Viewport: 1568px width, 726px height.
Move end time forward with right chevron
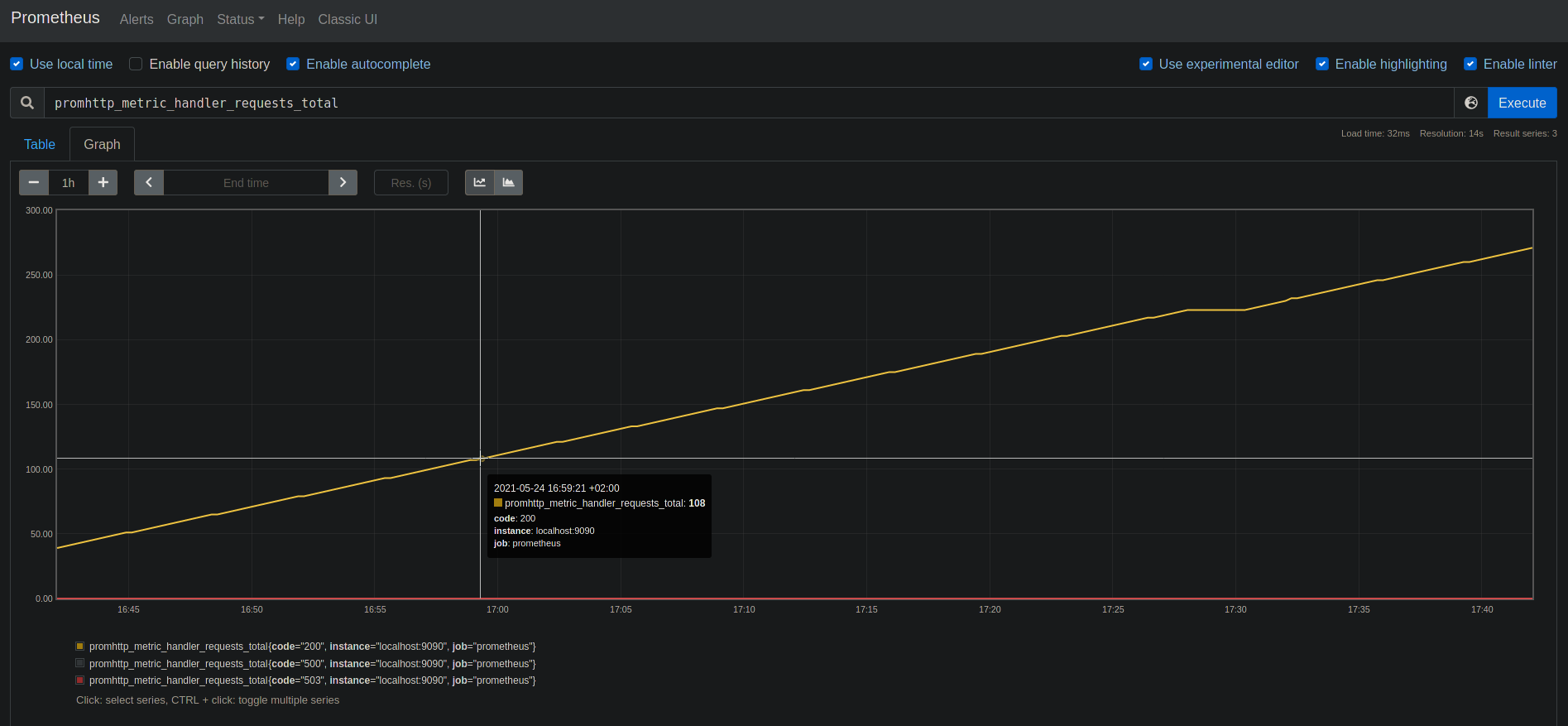coord(343,183)
